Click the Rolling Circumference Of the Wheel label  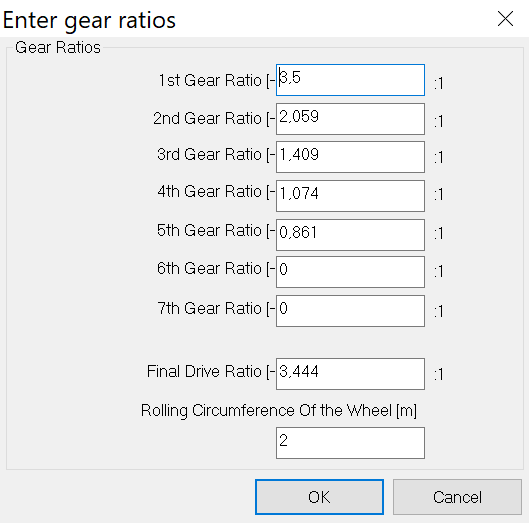pos(279,411)
